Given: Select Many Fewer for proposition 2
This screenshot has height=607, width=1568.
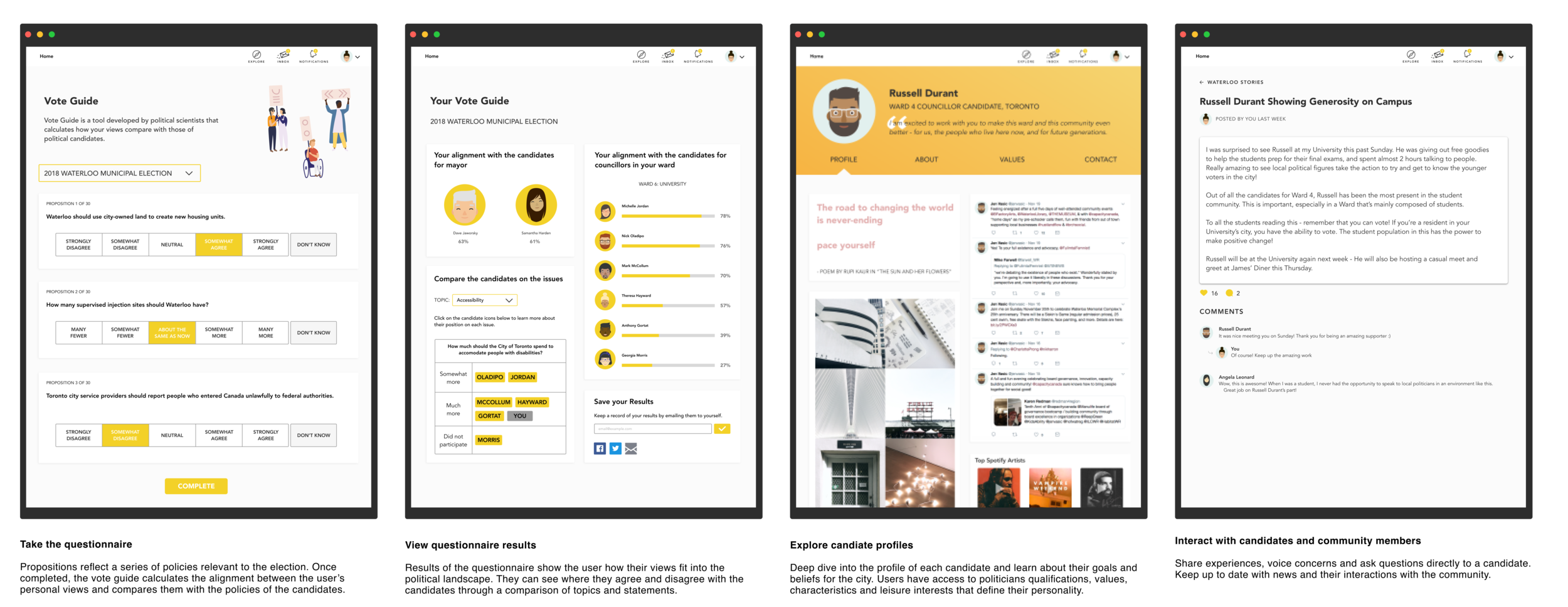Looking at the screenshot, I should (x=78, y=332).
